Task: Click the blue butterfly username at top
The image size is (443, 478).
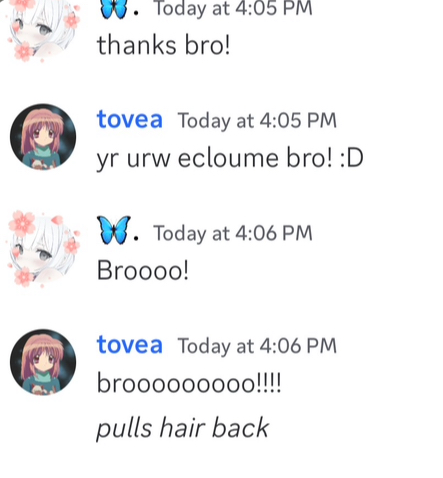Action: 118,9
